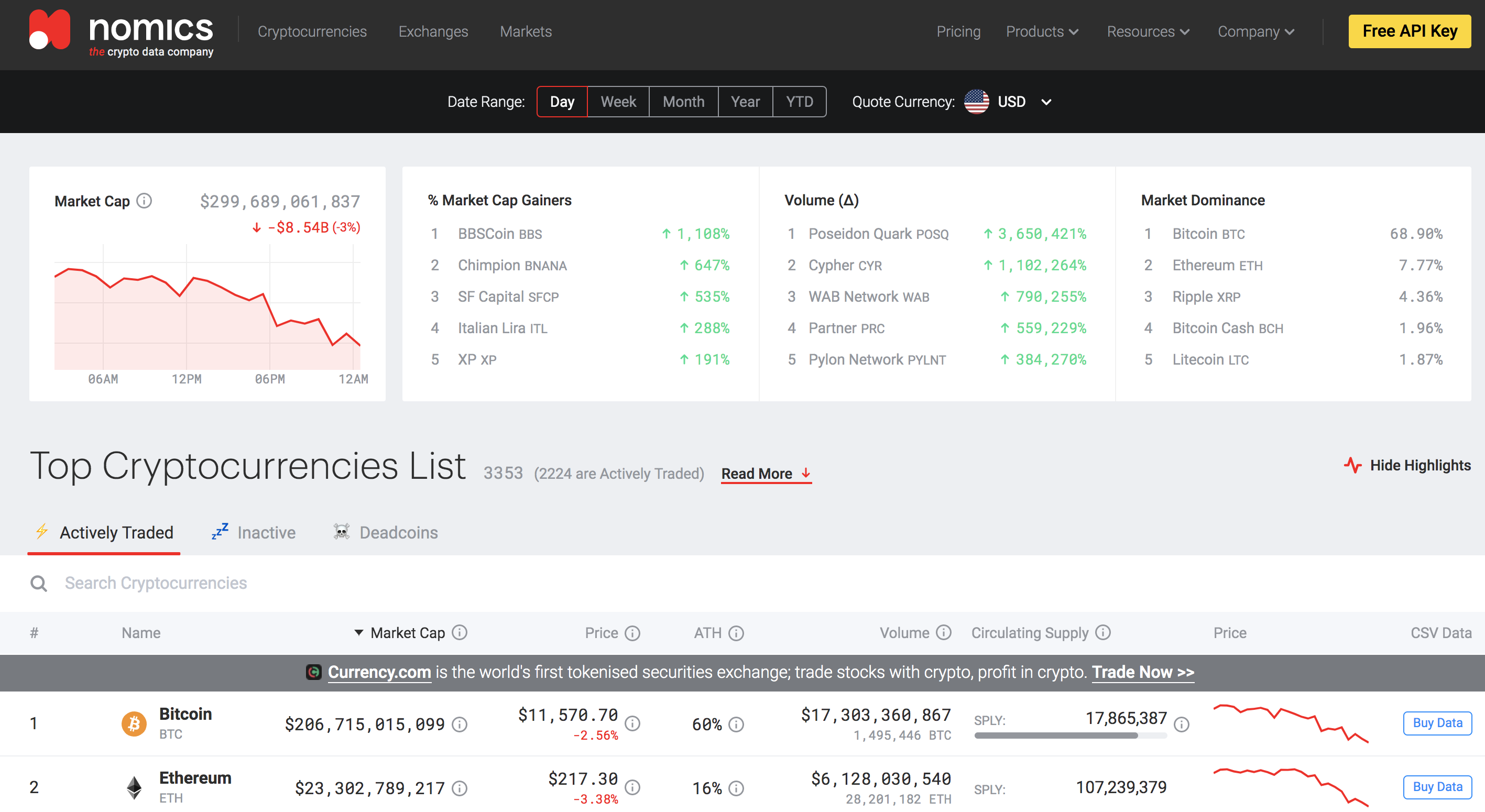Follow the Read More link
The width and height of the screenshot is (1485, 812).
point(766,474)
